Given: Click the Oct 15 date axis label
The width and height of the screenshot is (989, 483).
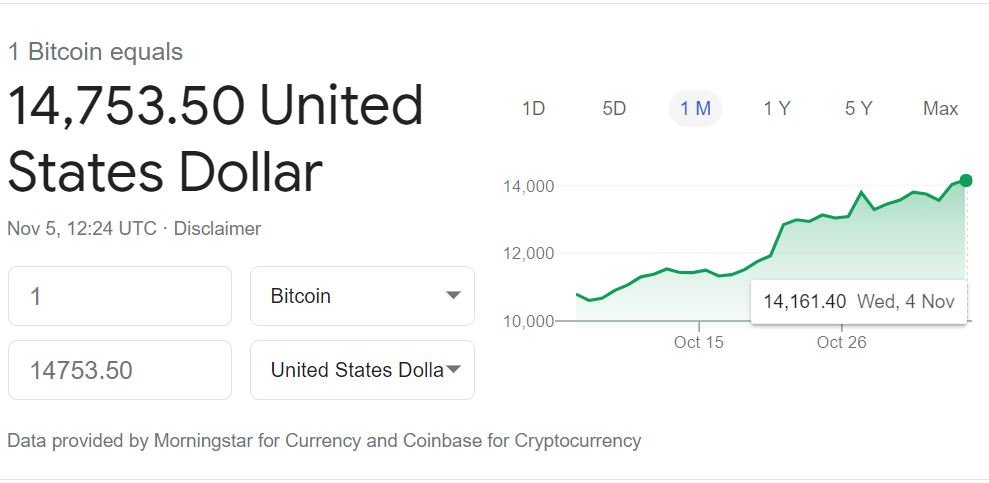Looking at the screenshot, I should 698,342.
